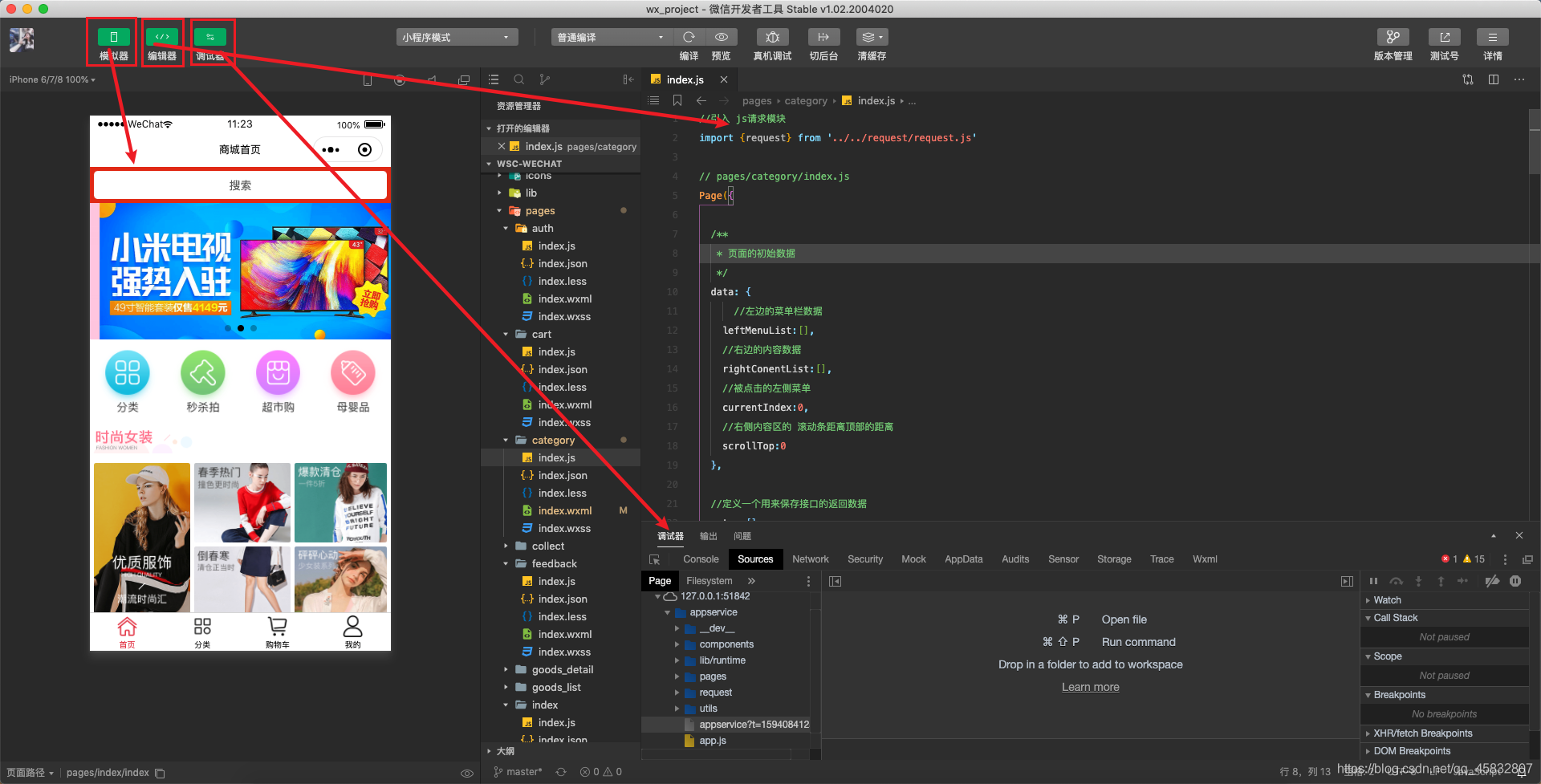Open index.wxml in the category folder
Viewport: 1541px width, 784px height.
point(564,511)
